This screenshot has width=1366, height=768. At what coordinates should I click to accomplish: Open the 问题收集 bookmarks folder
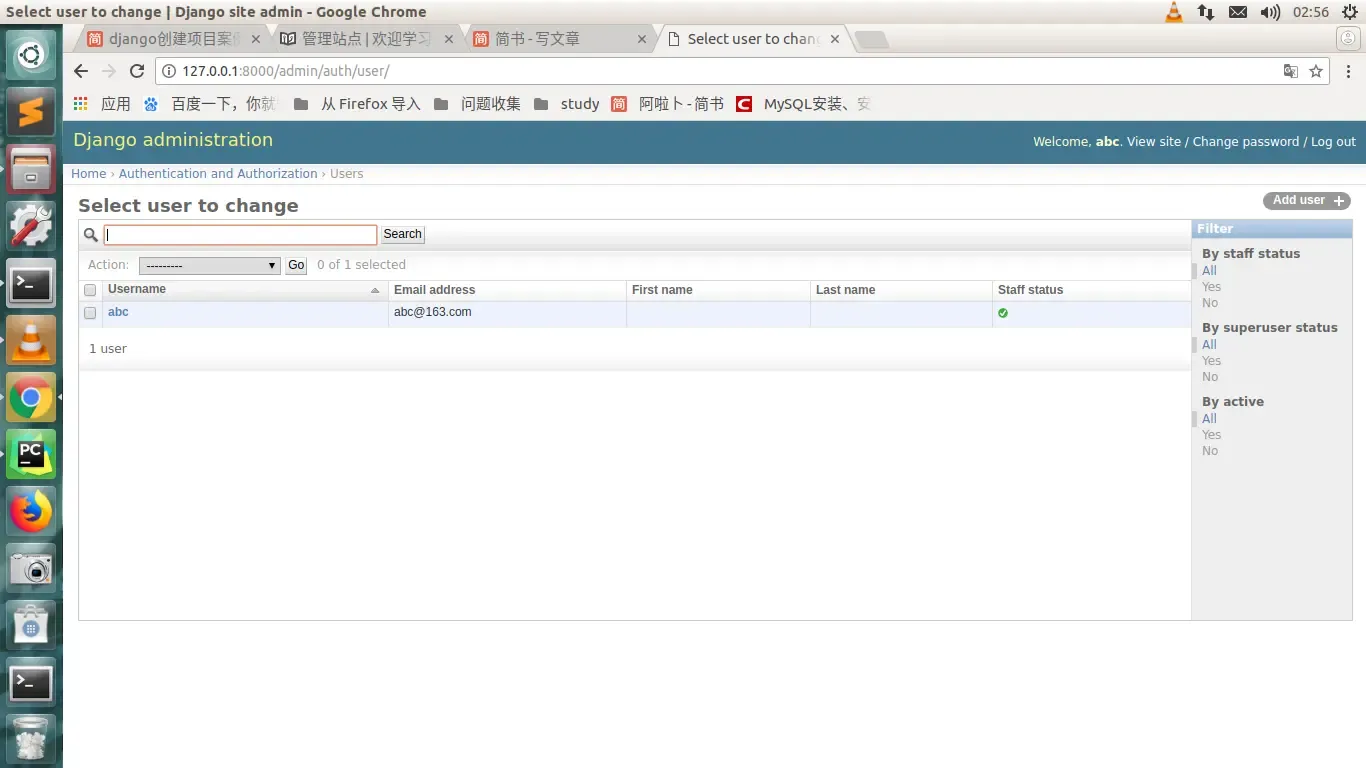477,104
